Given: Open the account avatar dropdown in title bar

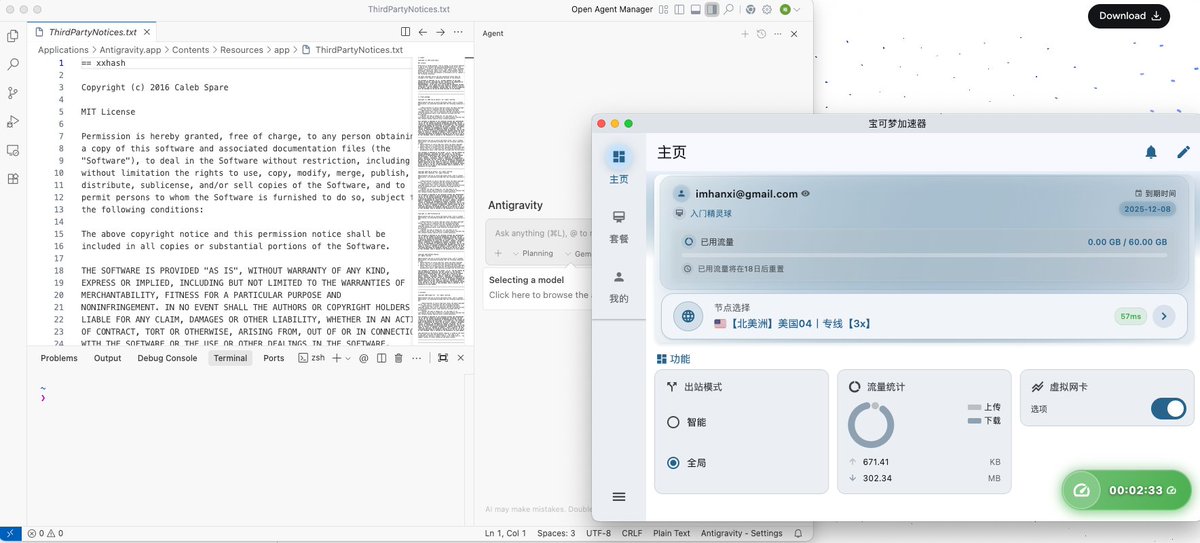Looking at the screenshot, I should pyautogui.click(x=790, y=9).
